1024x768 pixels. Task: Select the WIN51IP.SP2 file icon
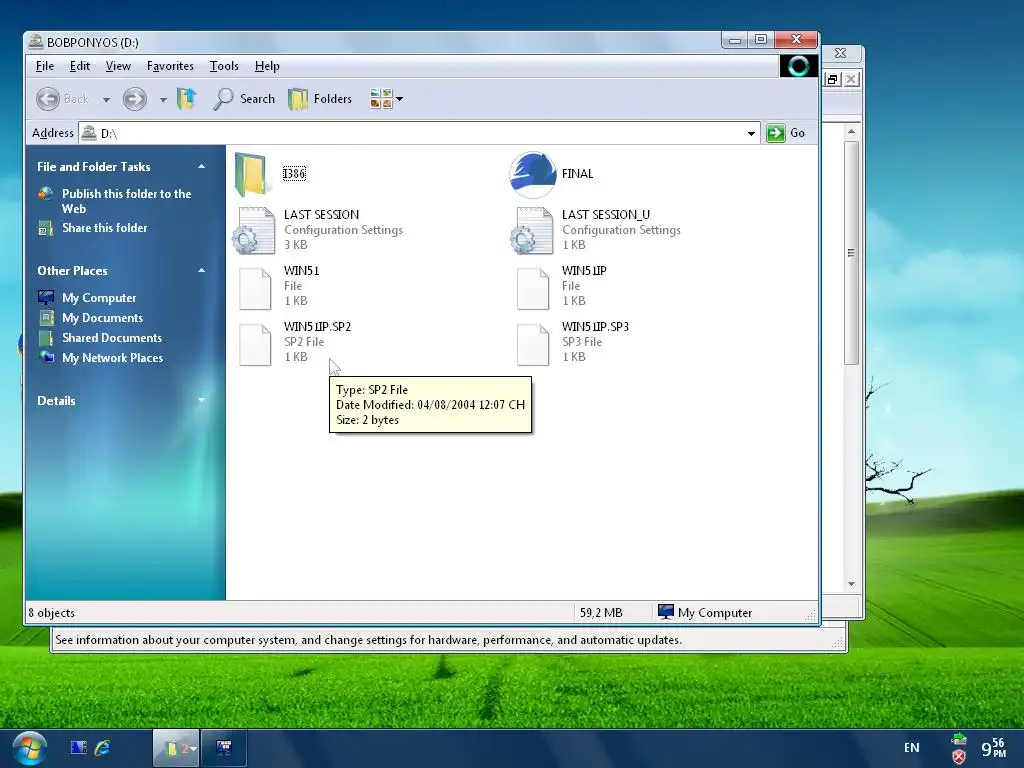(255, 344)
